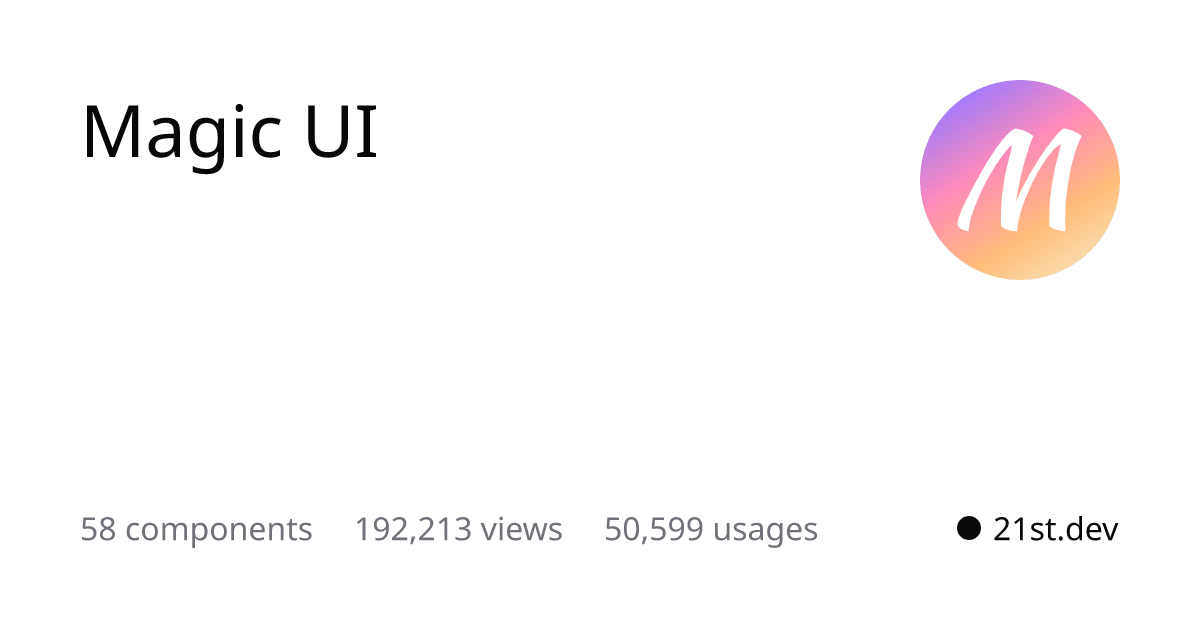The width and height of the screenshot is (1200, 630).
Task: Open the 58 components stat
Action: 196,530
